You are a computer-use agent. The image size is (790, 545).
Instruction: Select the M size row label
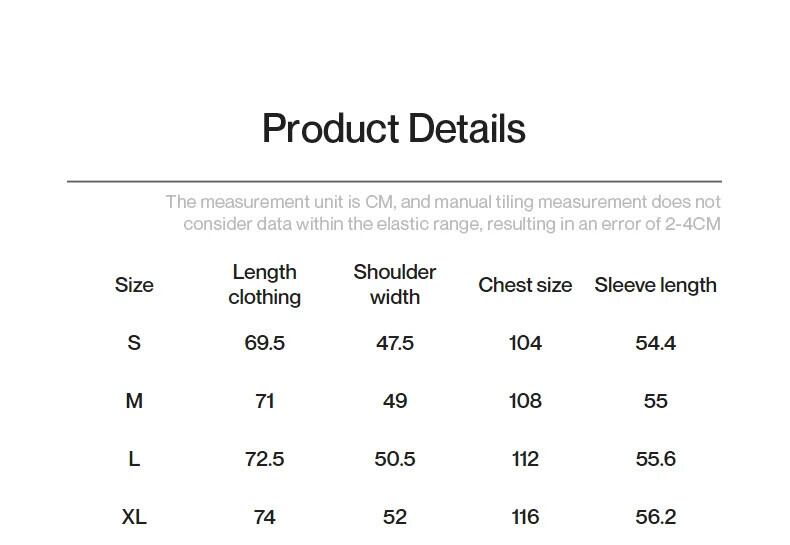click(x=134, y=401)
